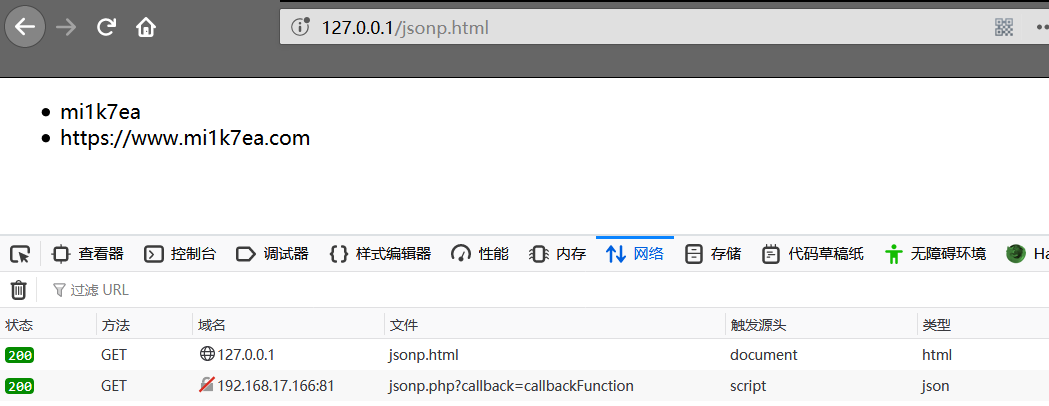
Task: Clear network log with trash icon
Action: (x=19, y=290)
